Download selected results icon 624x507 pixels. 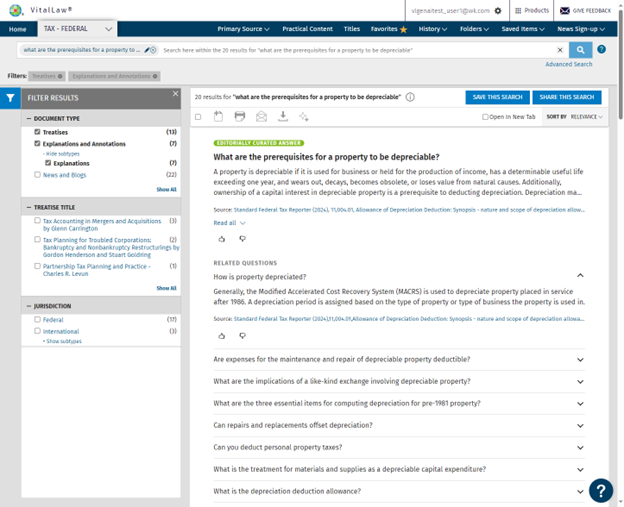click(x=283, y=117)
